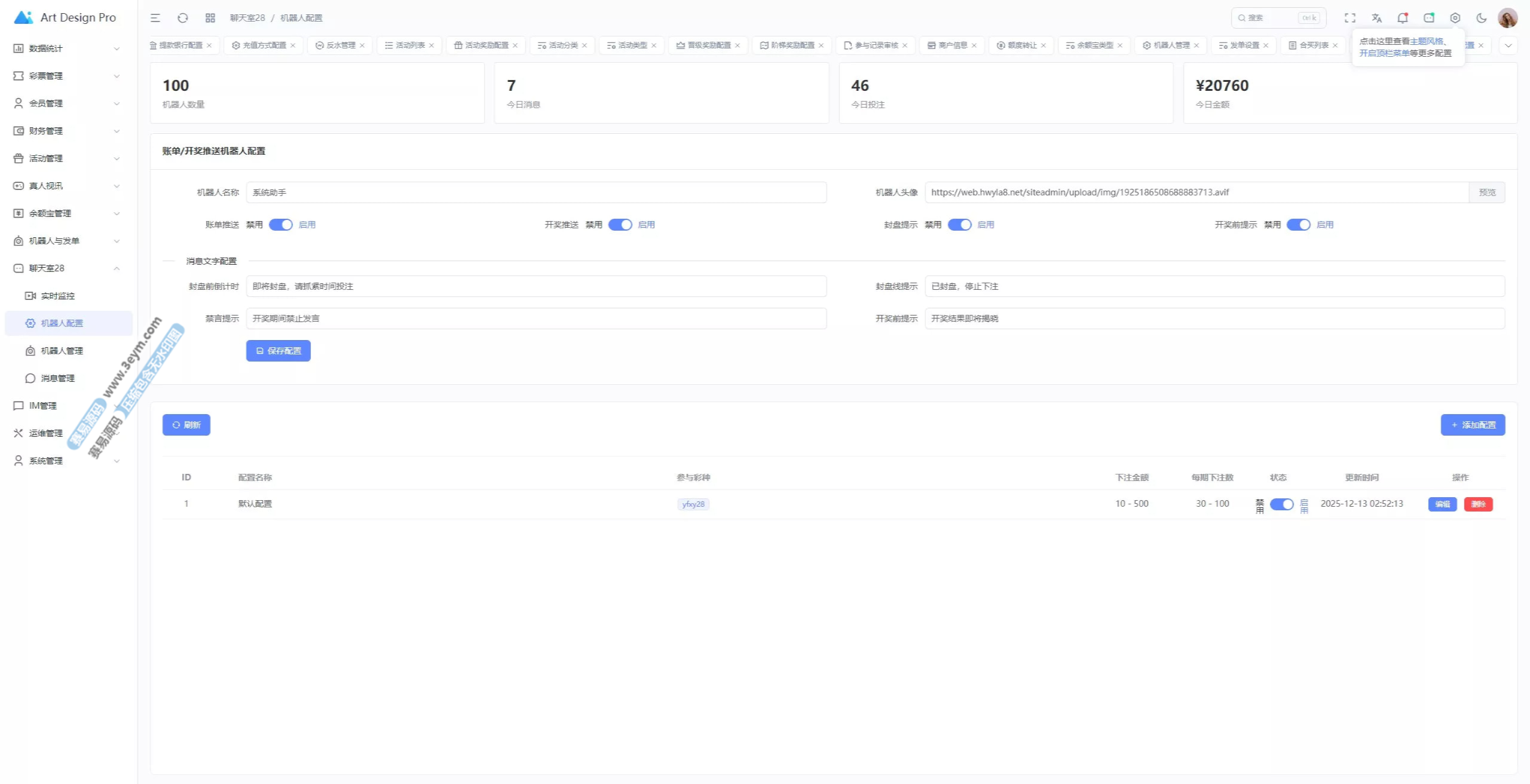1530x784 pixels.
Task: Click the 机器人名称 input field
Action: (x=536, y=192)
